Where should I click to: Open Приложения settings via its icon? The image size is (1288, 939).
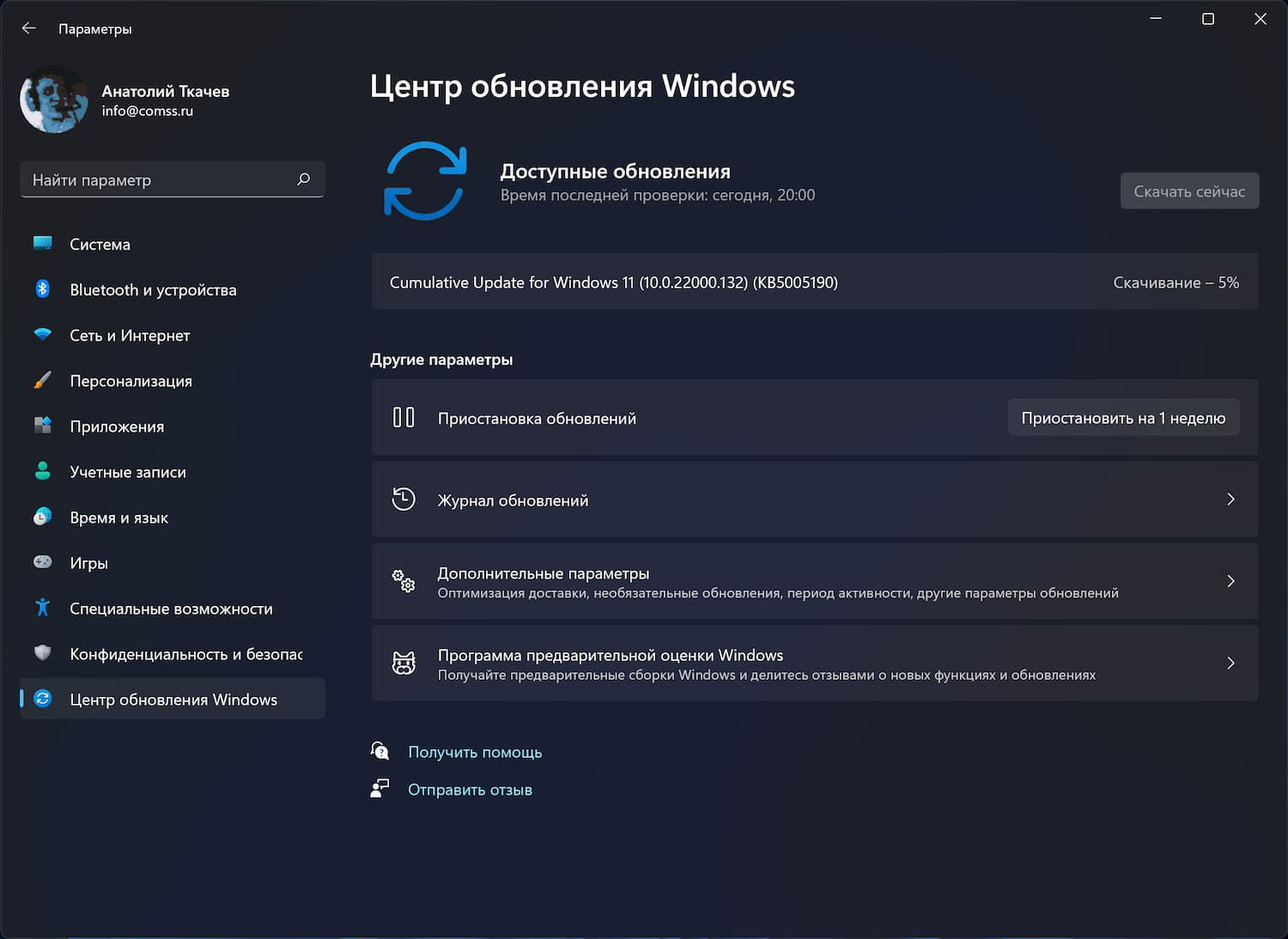tap(42, 426)
